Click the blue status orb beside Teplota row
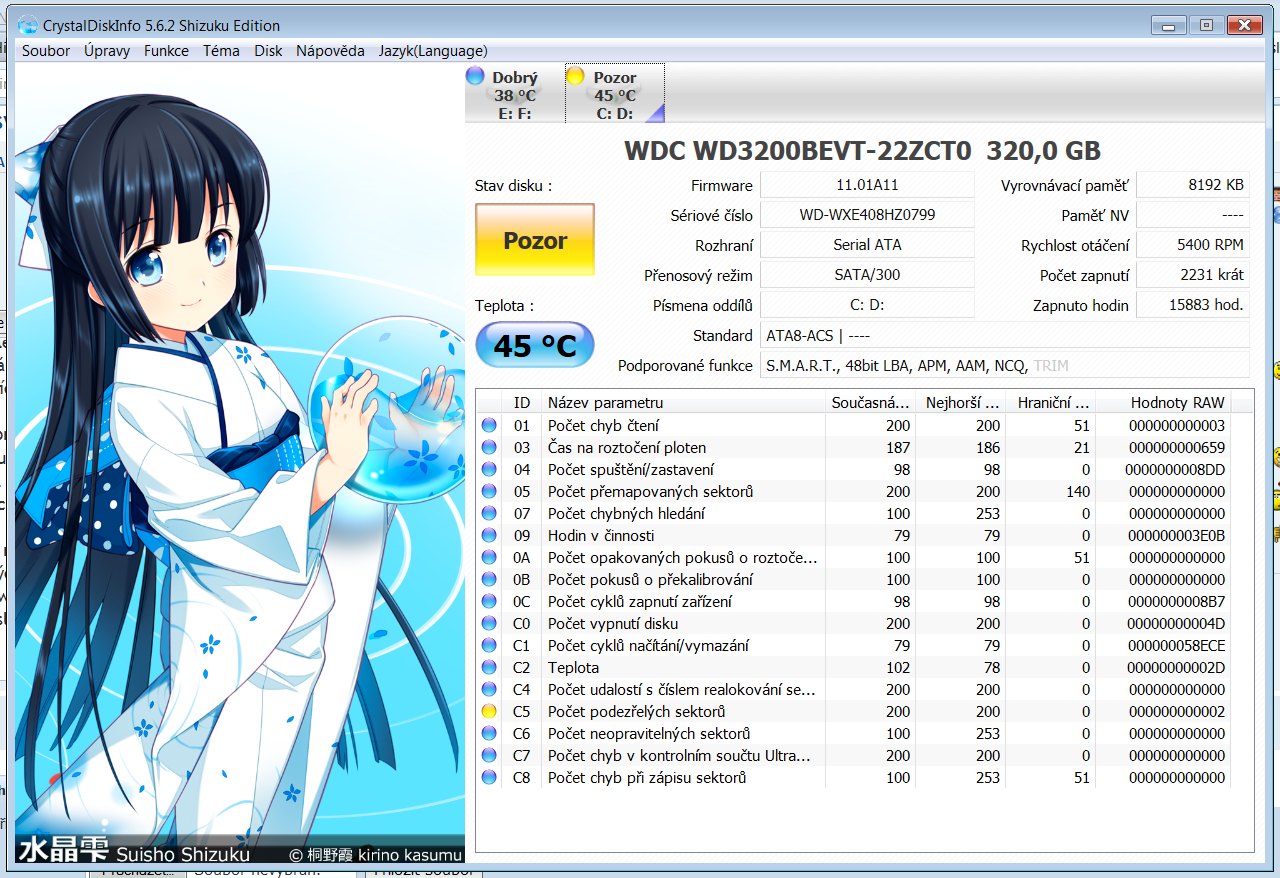1280x878 pixels. coord(489,668)
